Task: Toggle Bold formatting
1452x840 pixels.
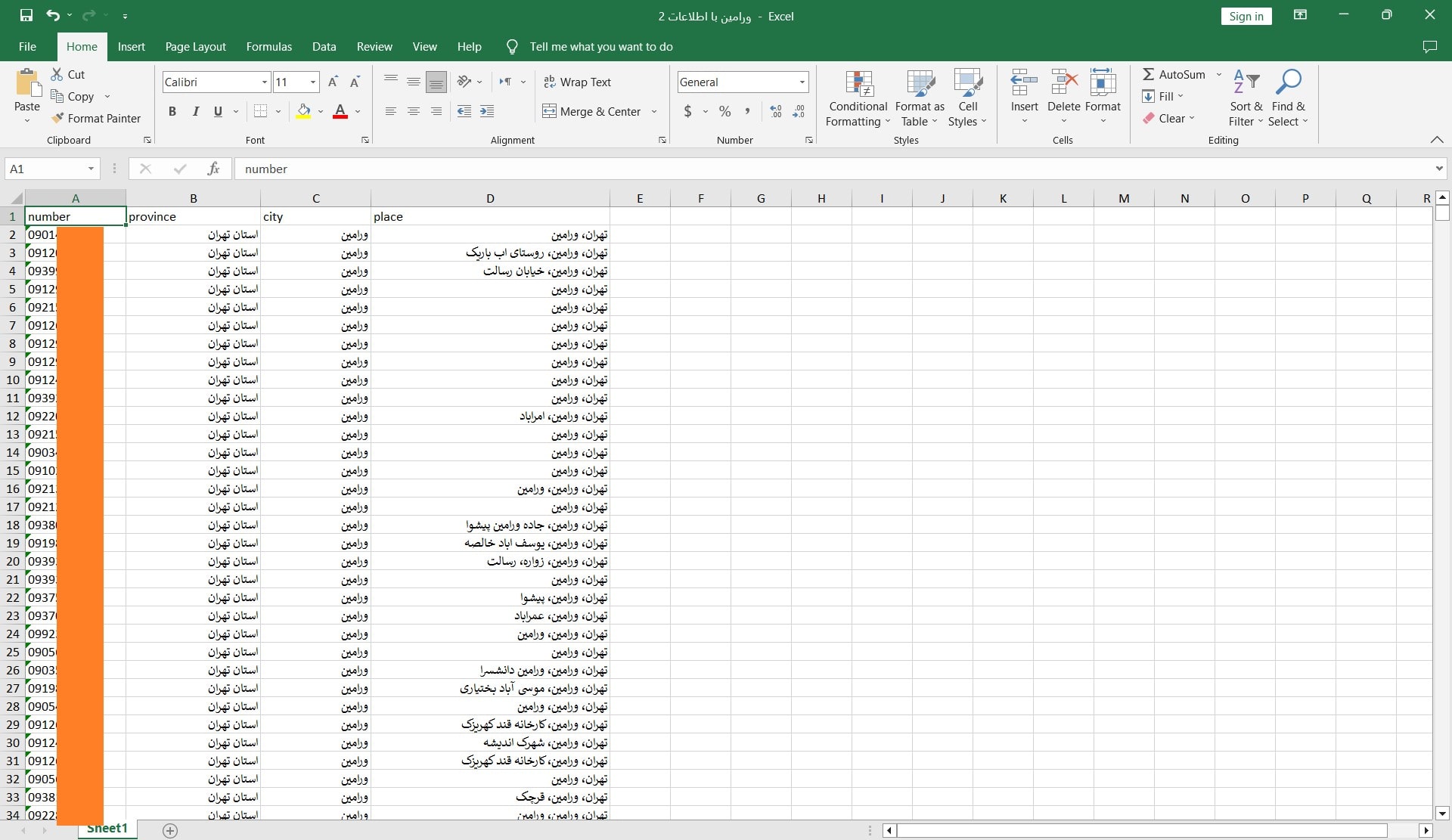Action: (x=172, y=111)
